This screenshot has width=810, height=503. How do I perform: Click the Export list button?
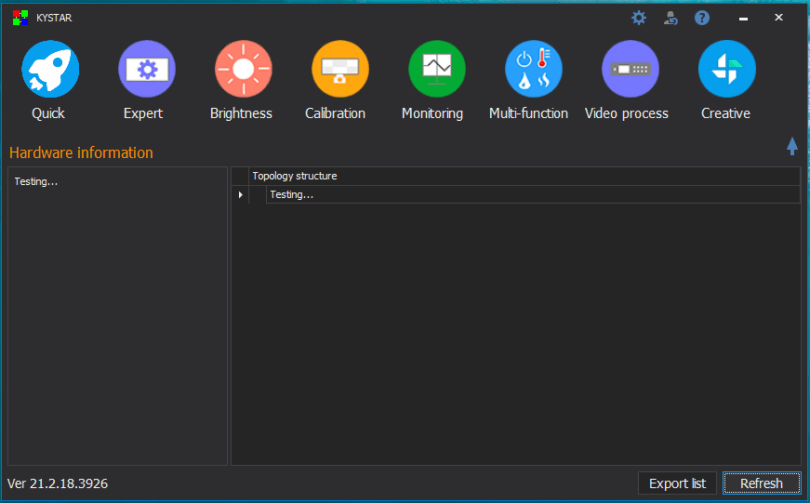(x=677, y=483)
